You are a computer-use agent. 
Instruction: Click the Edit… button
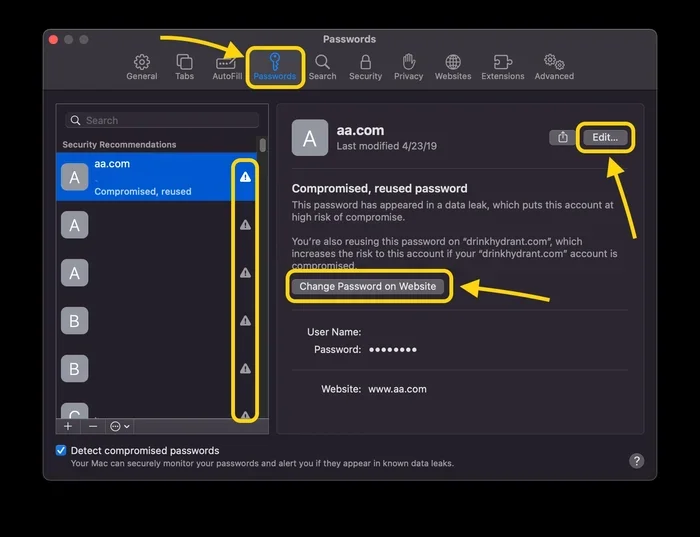click(605, 137)
